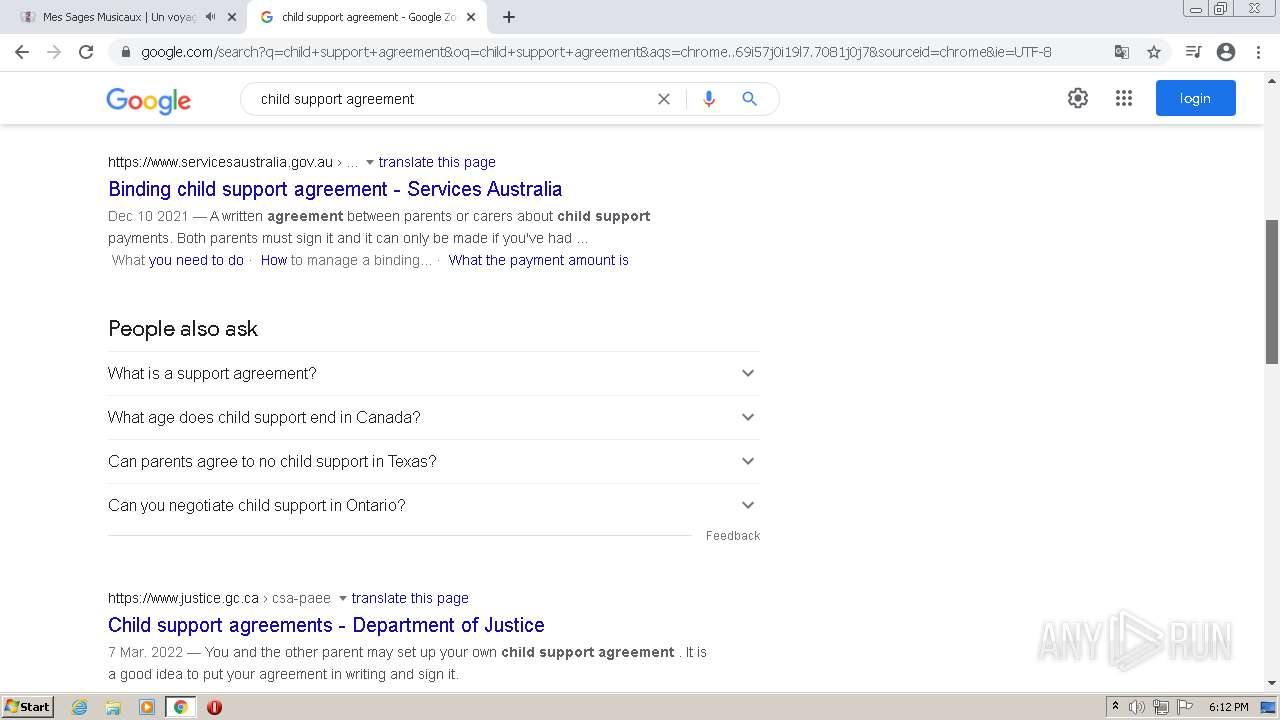Open File Explorer from taskbar

[113, 707]
